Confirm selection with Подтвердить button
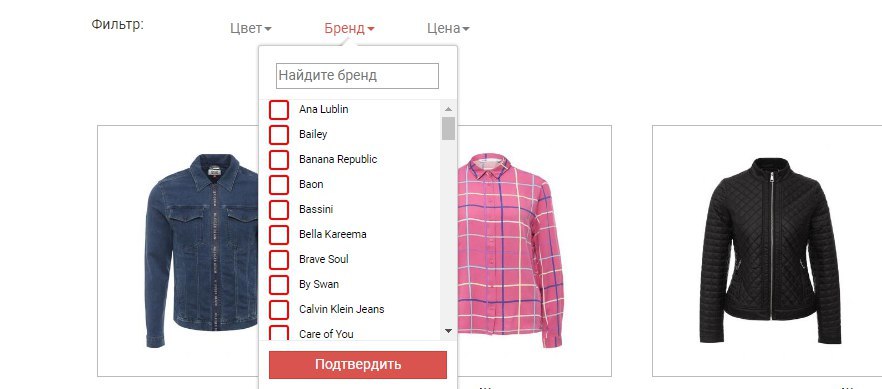The image size is (882, 389). 358,365
